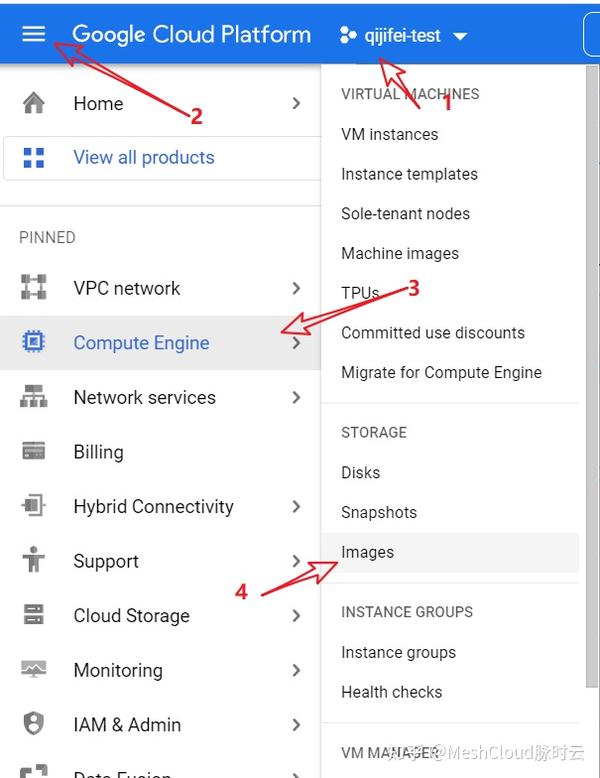Screen dimensions: 600x778
Task: Select Images under Storage
Action: click(x=368, y=552)
